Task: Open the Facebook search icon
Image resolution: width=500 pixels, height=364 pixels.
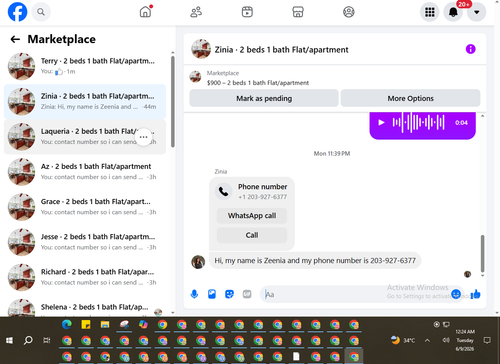Action: pyautogui.click(x=41, y=12)
